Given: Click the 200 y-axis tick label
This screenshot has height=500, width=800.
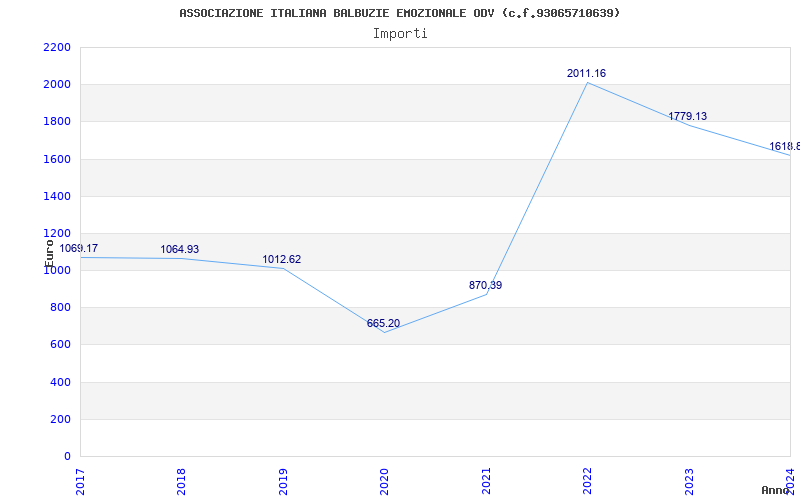Looking at the screenshot, I should pos(61,419).
